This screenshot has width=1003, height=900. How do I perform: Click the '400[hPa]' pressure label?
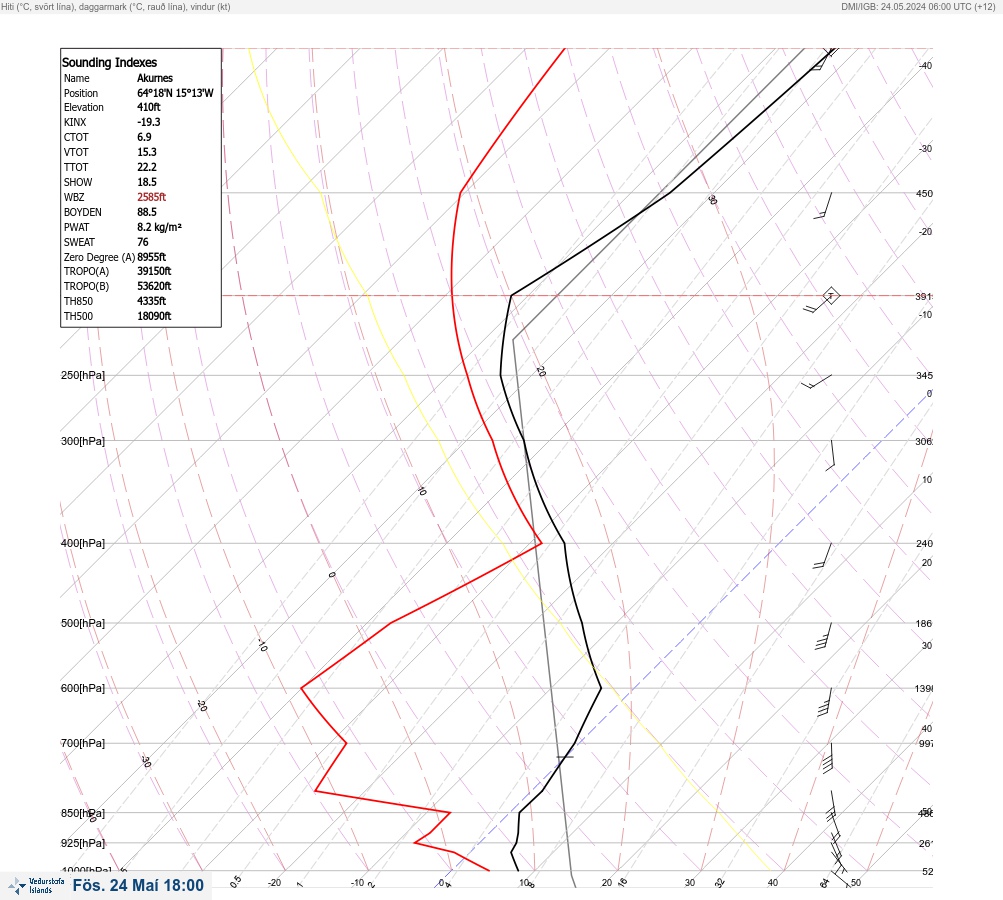[x=83, y=543]
